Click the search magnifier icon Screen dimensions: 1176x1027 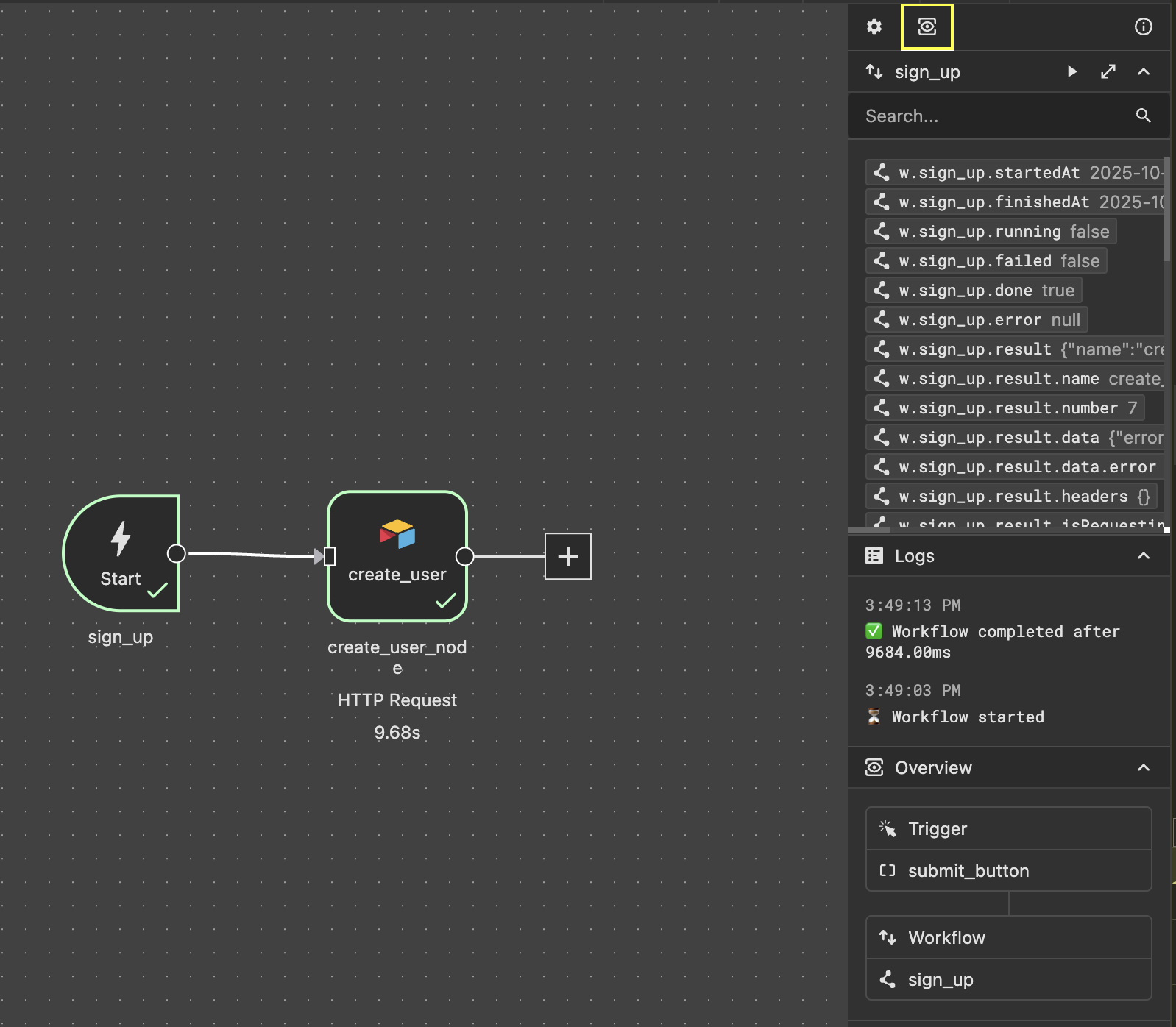[x=1143, y=116]
